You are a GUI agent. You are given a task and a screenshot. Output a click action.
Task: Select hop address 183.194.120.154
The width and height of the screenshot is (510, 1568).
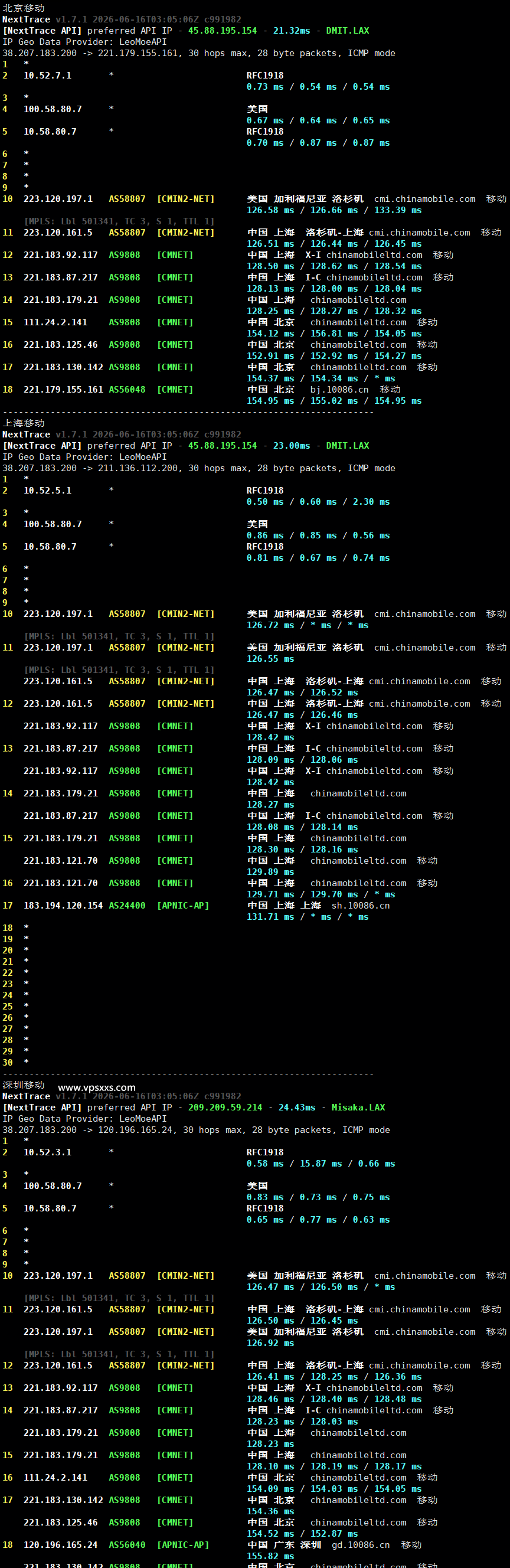(x=63, y=906)
